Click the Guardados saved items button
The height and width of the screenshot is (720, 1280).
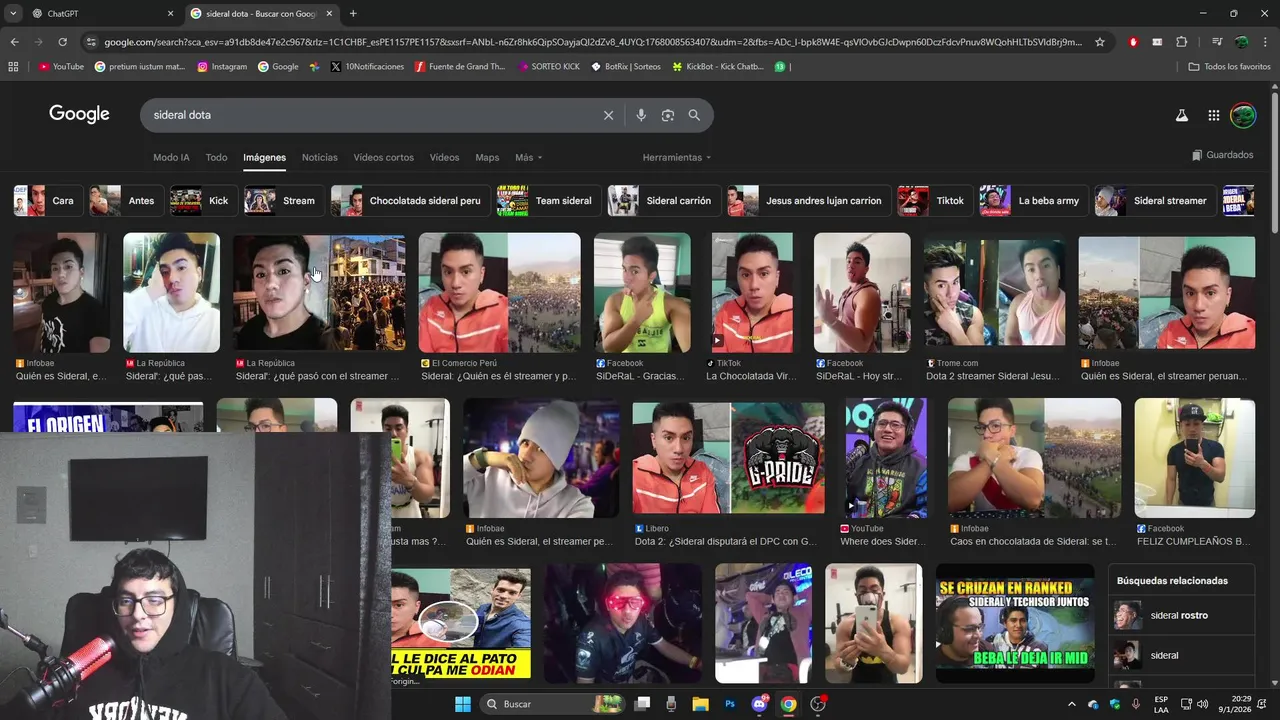[x=1222, y=155]
